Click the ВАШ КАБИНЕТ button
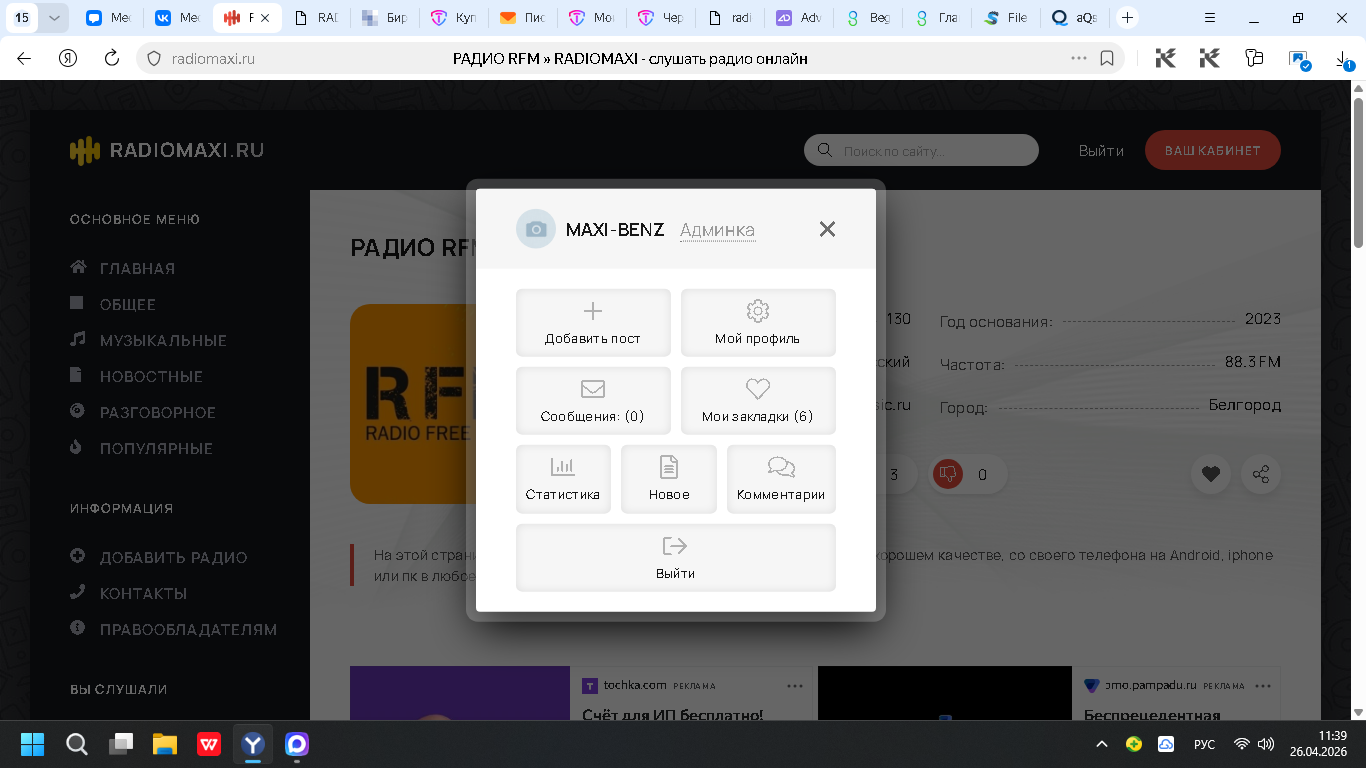This screenshot has width=1366, height=768. click(x=1213, y=150)
